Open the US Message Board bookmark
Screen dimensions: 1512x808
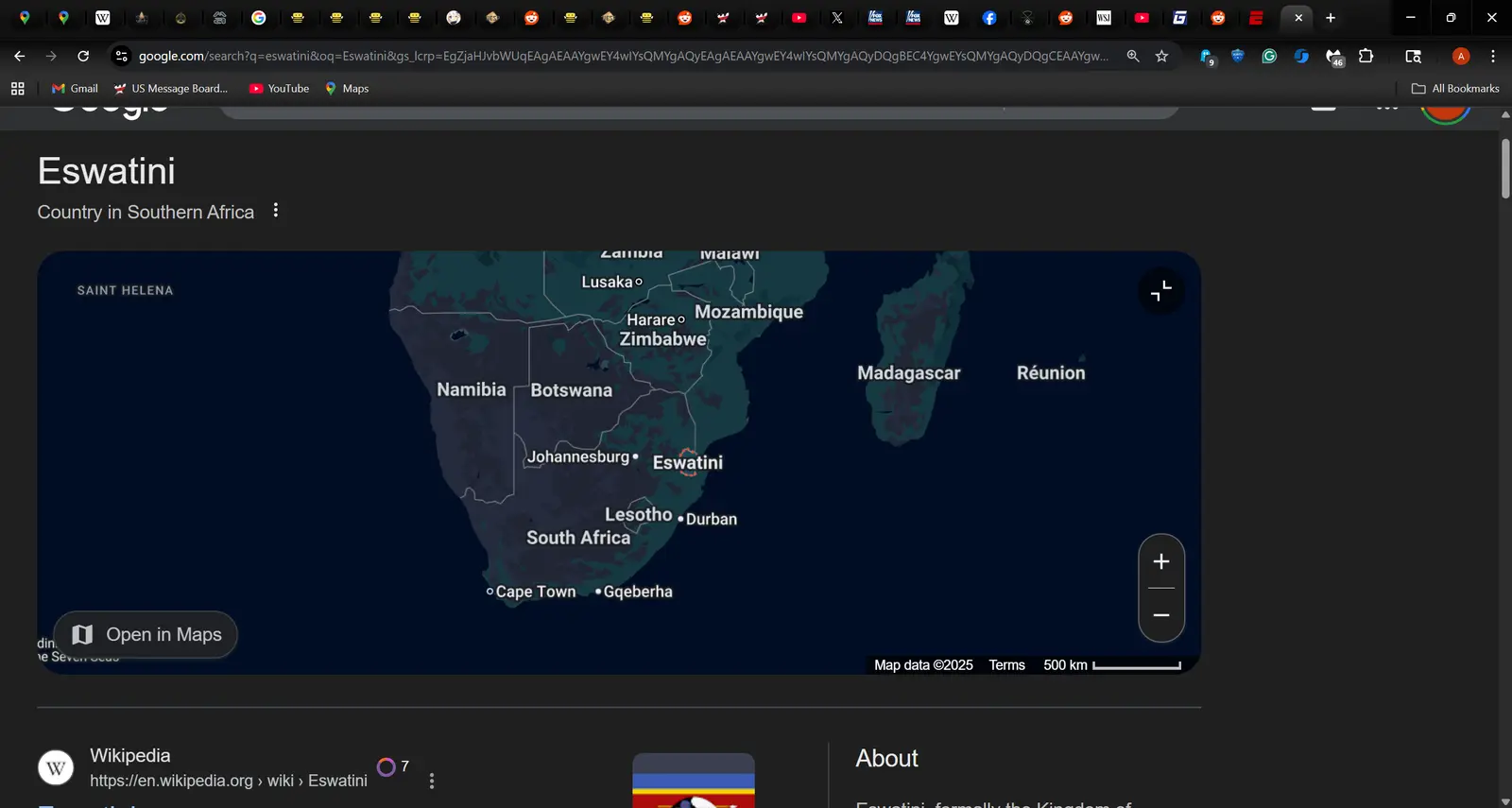pyautogui.click(x=171, y=89)
